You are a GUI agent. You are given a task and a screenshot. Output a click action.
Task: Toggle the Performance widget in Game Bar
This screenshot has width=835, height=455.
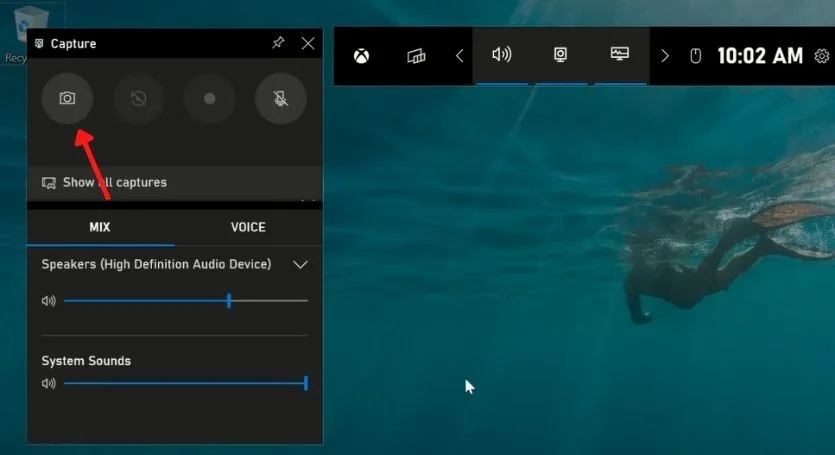619,54
